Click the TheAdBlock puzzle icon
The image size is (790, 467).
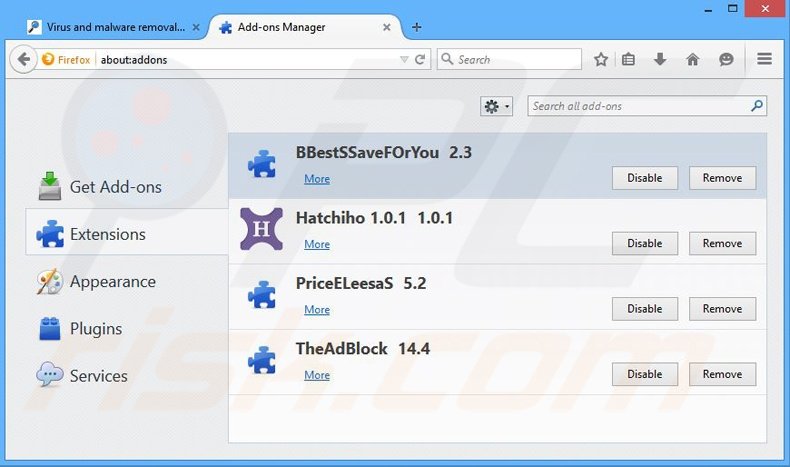(x=261, y=360)
